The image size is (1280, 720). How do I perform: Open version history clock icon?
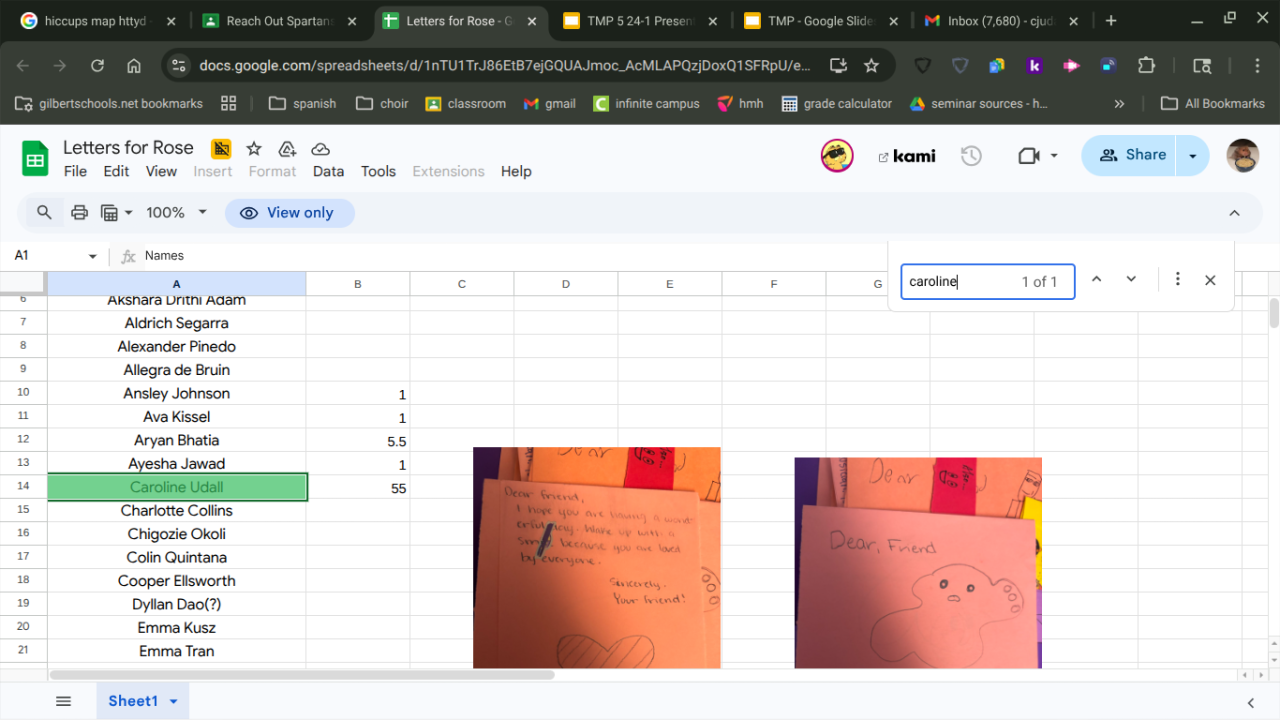point(971,156)
